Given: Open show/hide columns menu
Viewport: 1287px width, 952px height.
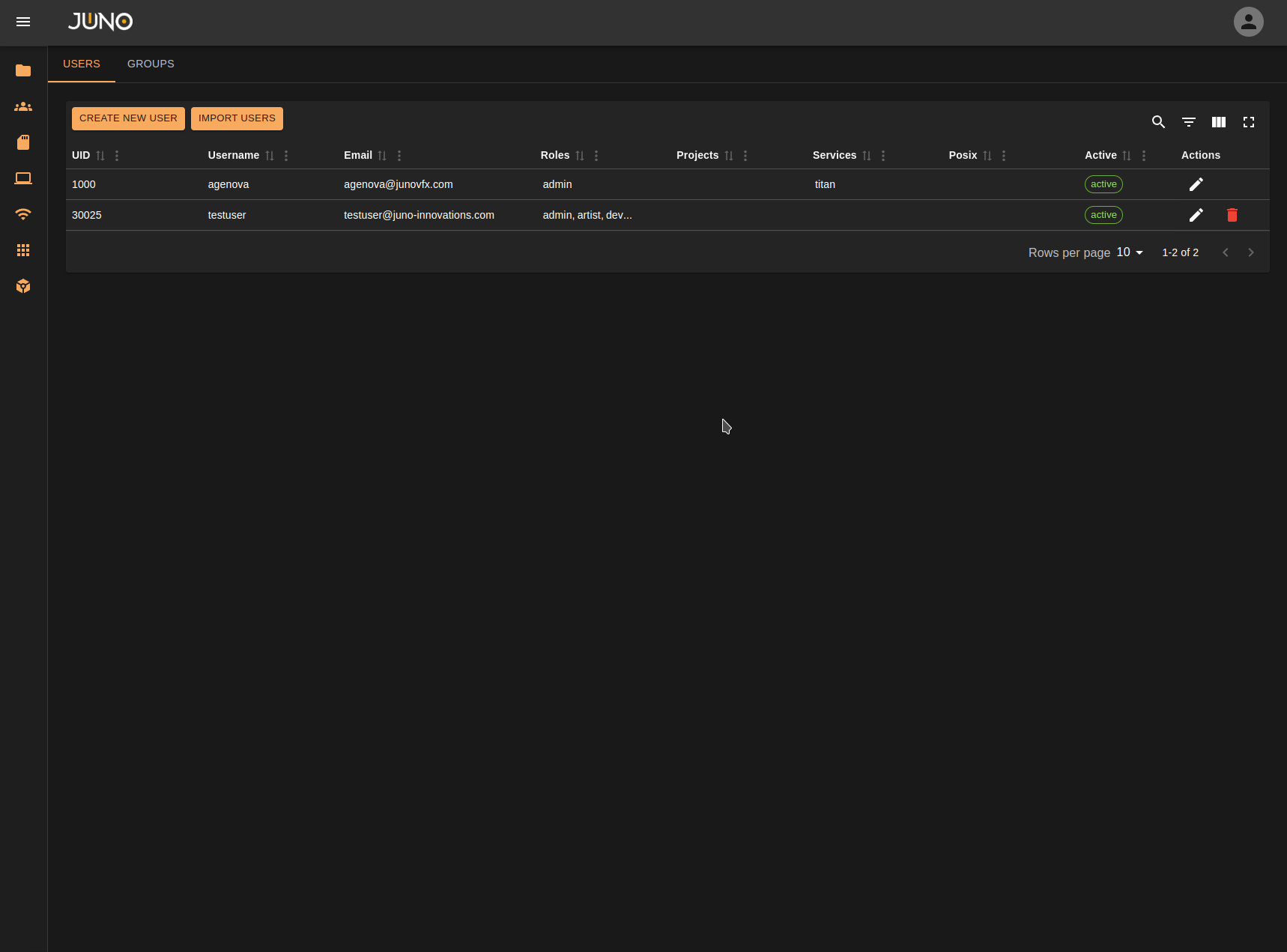Looking at the screenshot, I should tap(1218, 122).
